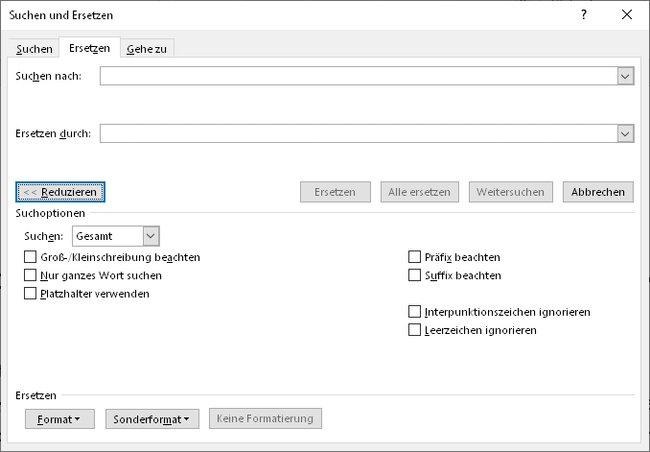
Task: Enable Groß-/Kleinschreibung beachten checkbox
Action: [x=30, y=257]
